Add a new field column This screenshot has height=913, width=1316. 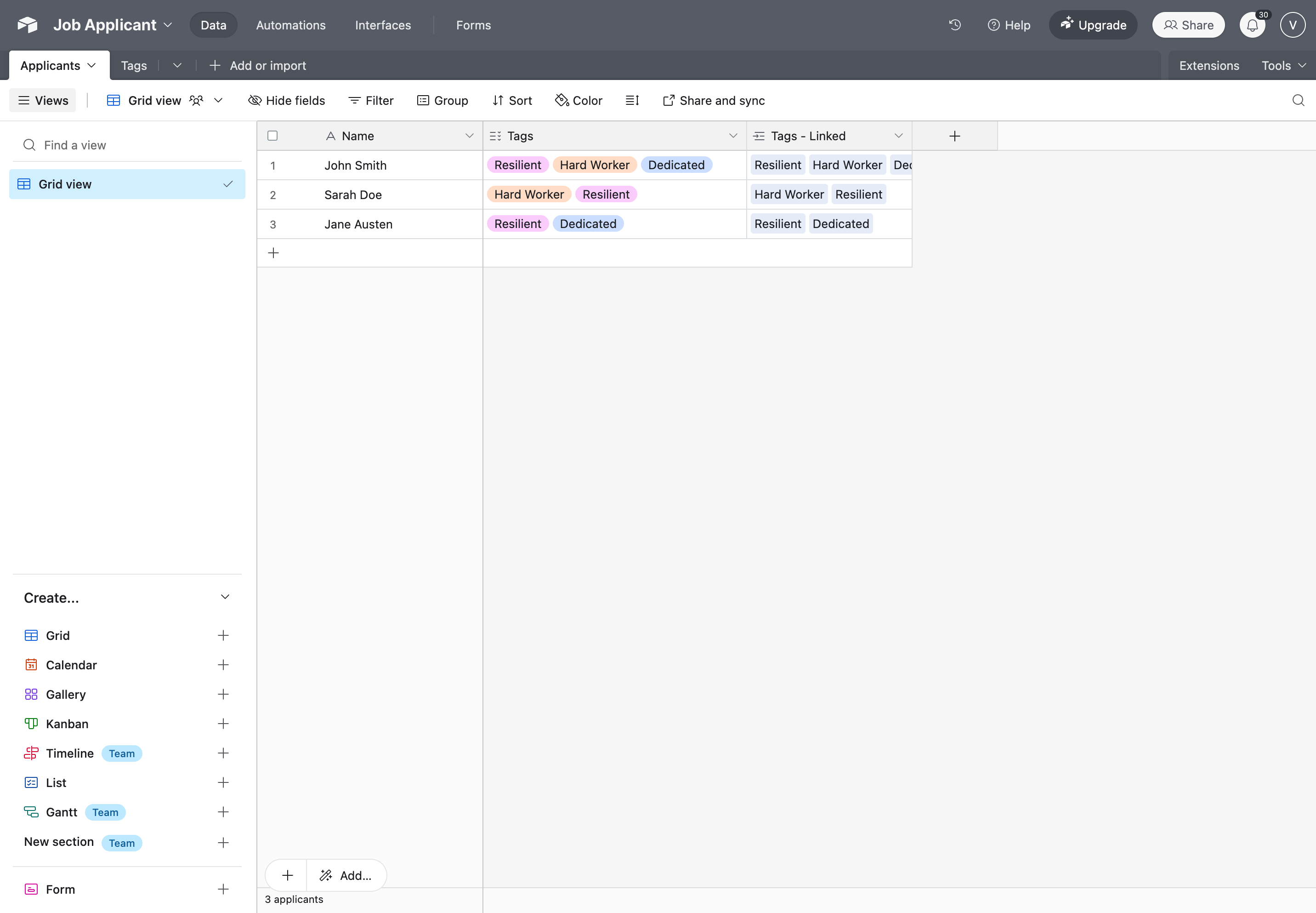click(954, 136)
